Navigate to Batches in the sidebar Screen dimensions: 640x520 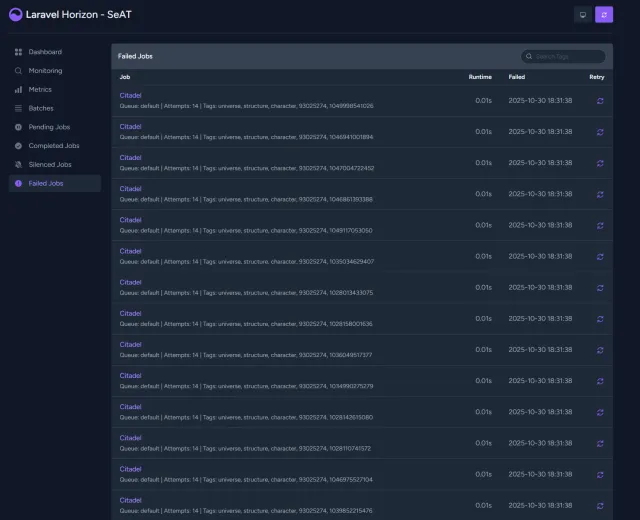point(41,108)
